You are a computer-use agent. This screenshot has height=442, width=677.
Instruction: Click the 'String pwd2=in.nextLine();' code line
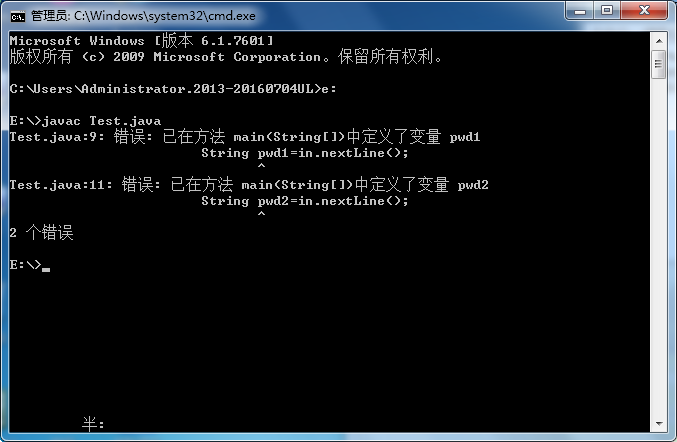coord(304,201)
